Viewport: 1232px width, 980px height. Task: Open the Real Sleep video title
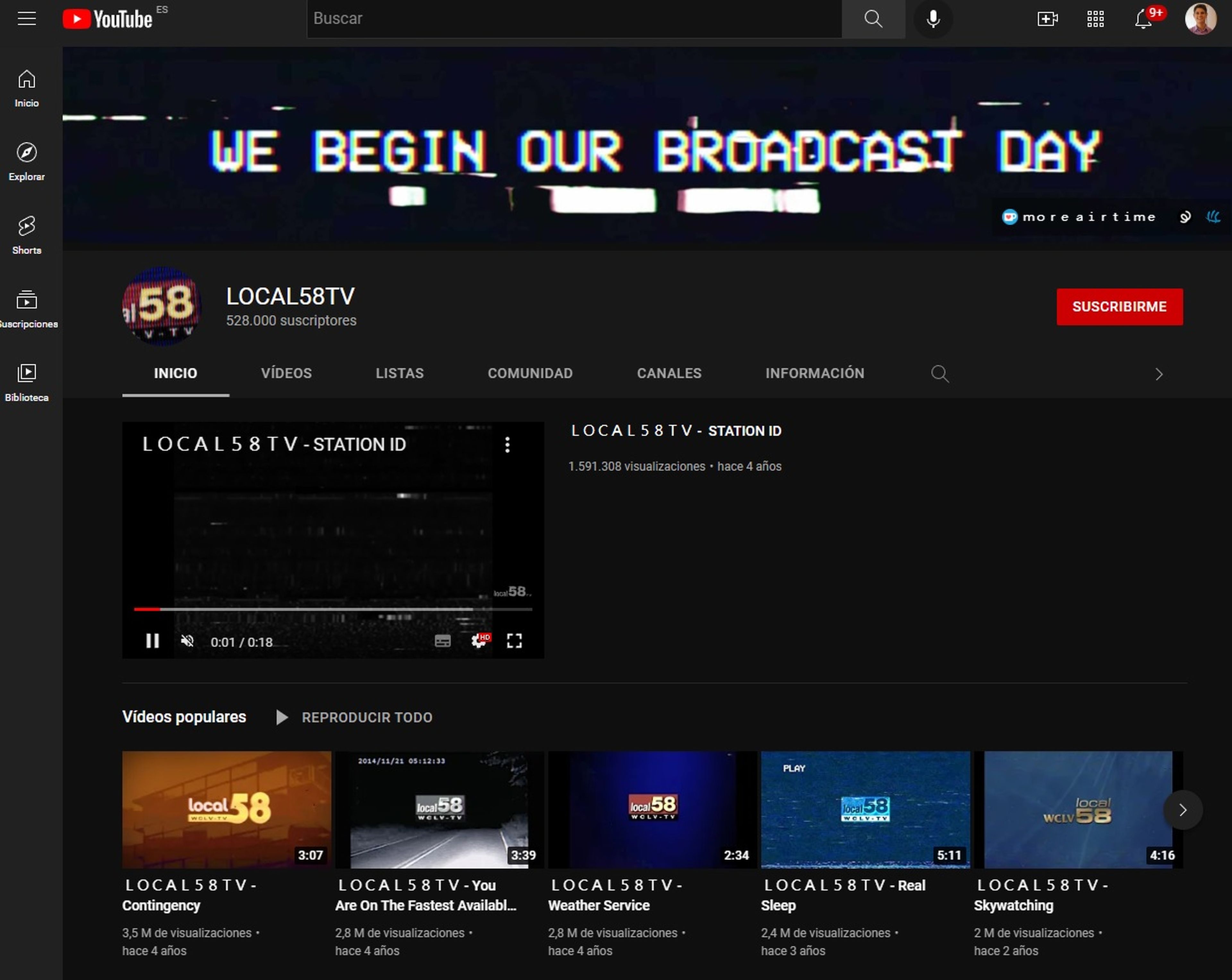tap(843, 895)
